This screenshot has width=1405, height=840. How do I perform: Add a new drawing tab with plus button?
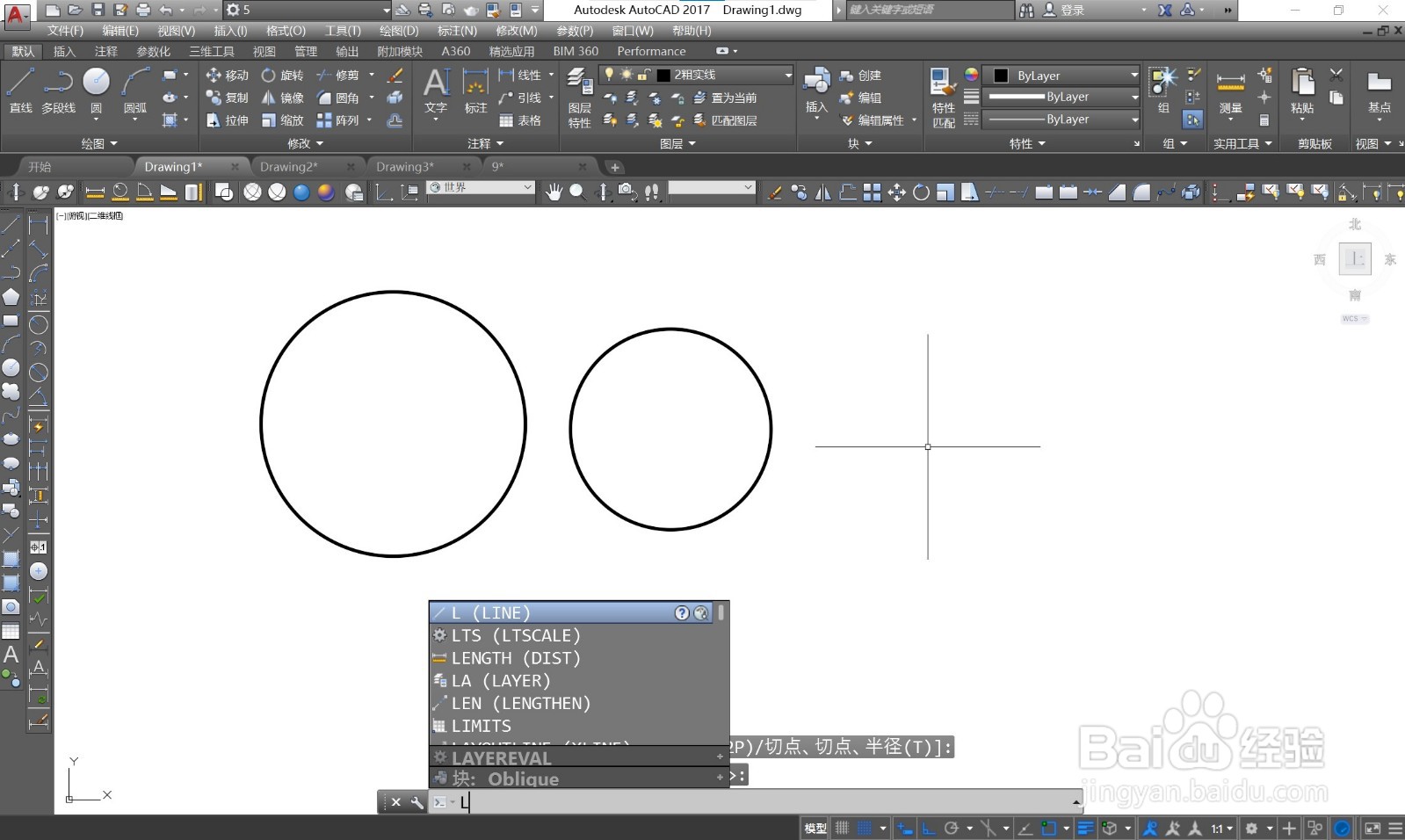tap(615, 167)
